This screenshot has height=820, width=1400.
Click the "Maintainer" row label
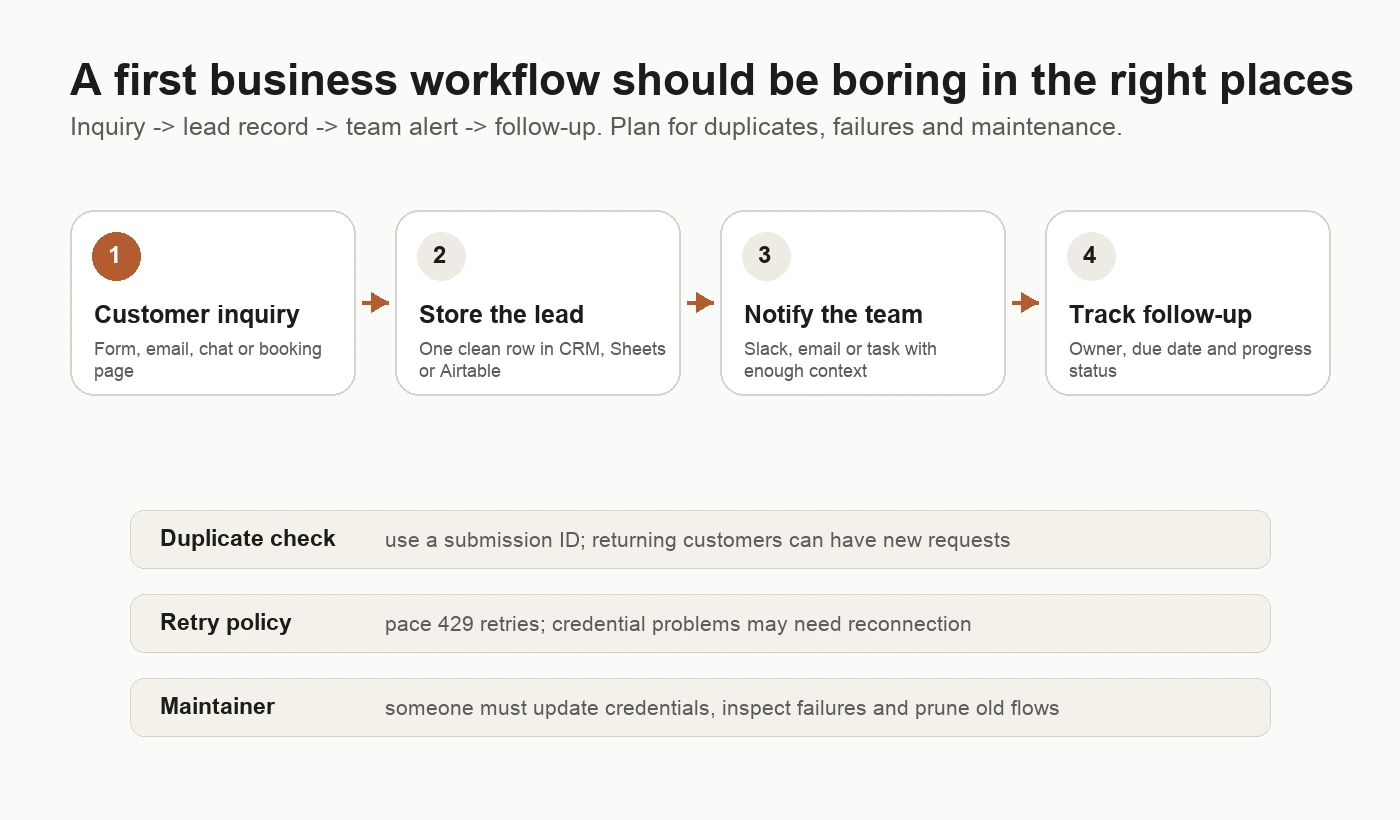(217, 707)
